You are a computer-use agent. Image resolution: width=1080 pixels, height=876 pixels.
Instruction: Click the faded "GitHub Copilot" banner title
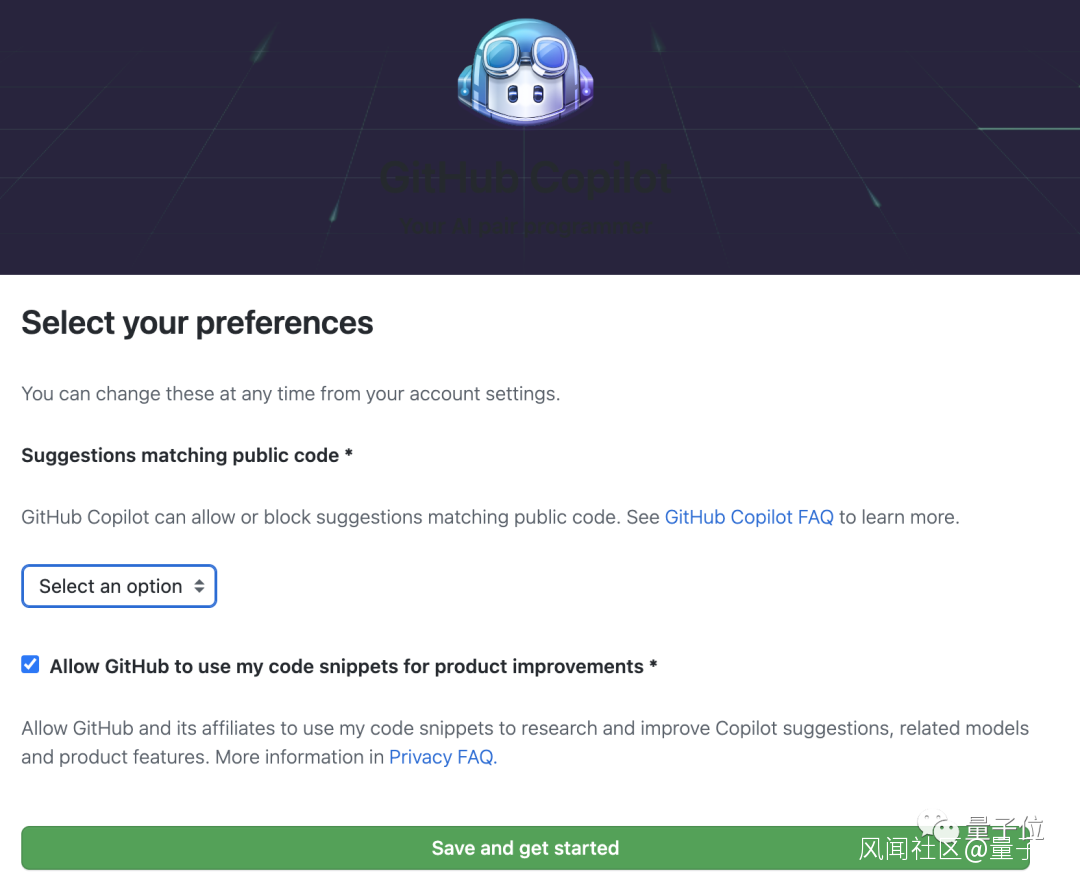526,179
